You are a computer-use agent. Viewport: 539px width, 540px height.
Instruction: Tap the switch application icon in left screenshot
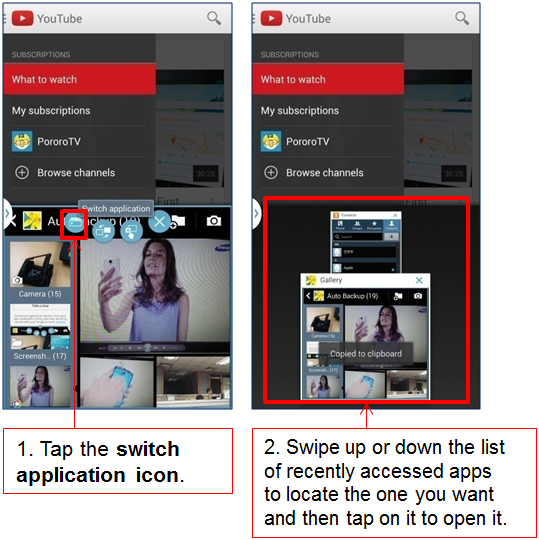tap(74, 223)
